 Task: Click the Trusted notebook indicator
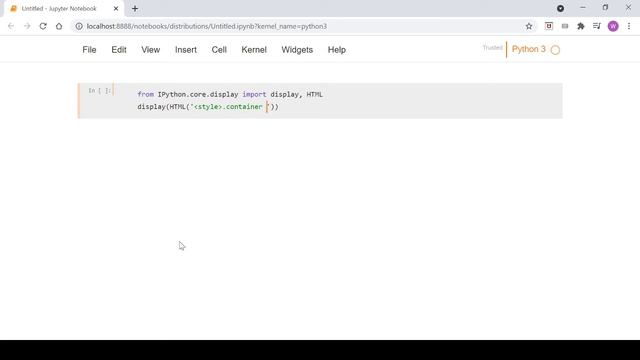(x=492, y=48)
